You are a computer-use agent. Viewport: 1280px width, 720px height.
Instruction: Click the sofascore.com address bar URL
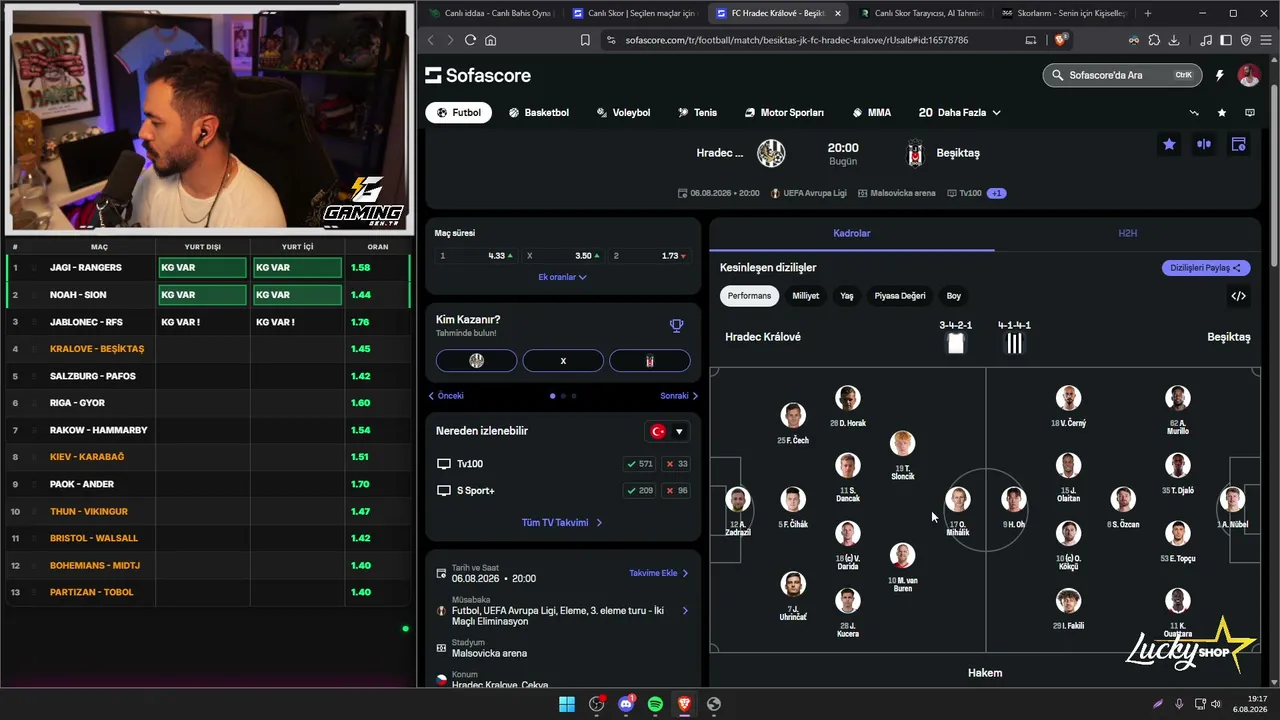(797, 40)
